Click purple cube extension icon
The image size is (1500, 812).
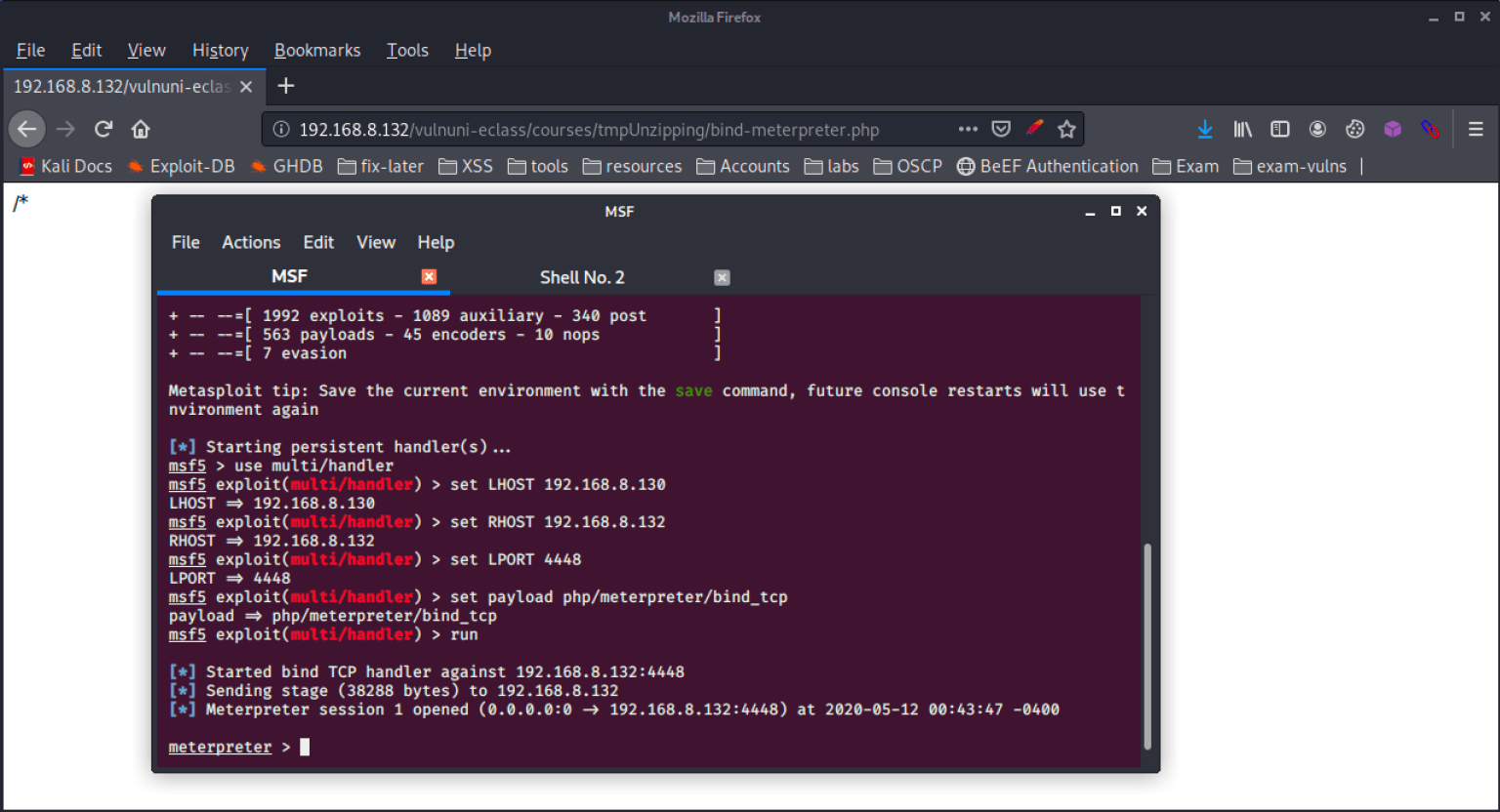click(x=1393, y=129)
